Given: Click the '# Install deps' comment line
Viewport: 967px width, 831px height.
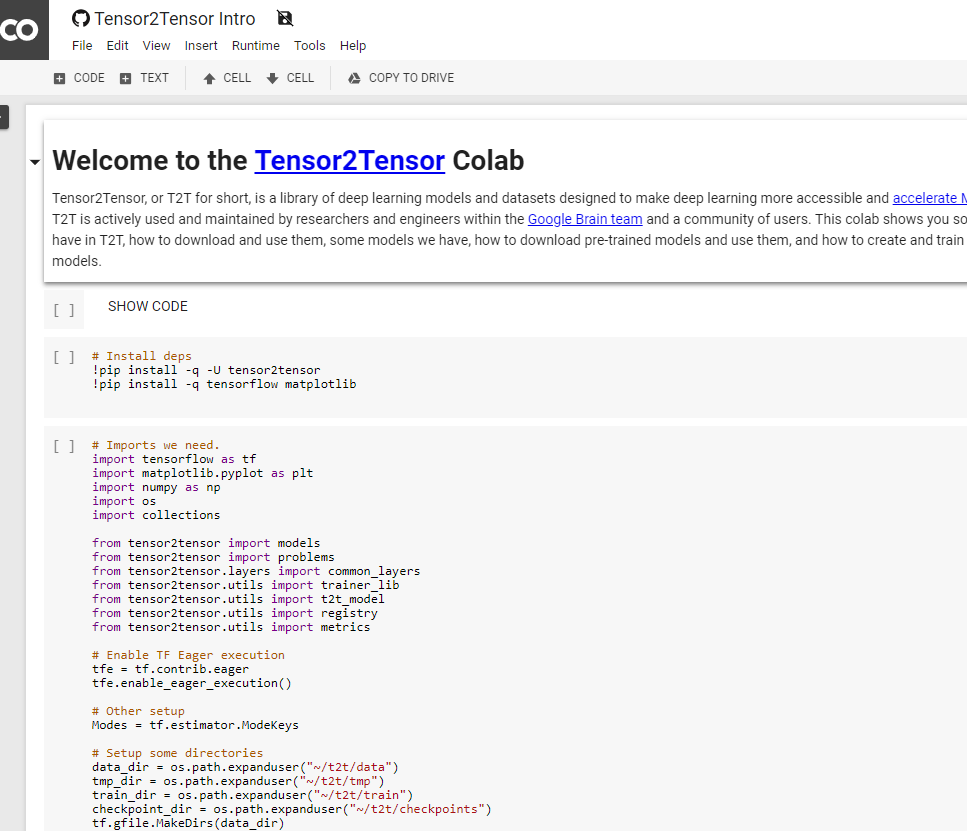Looking at the screenshot, I should pos(142,356).
